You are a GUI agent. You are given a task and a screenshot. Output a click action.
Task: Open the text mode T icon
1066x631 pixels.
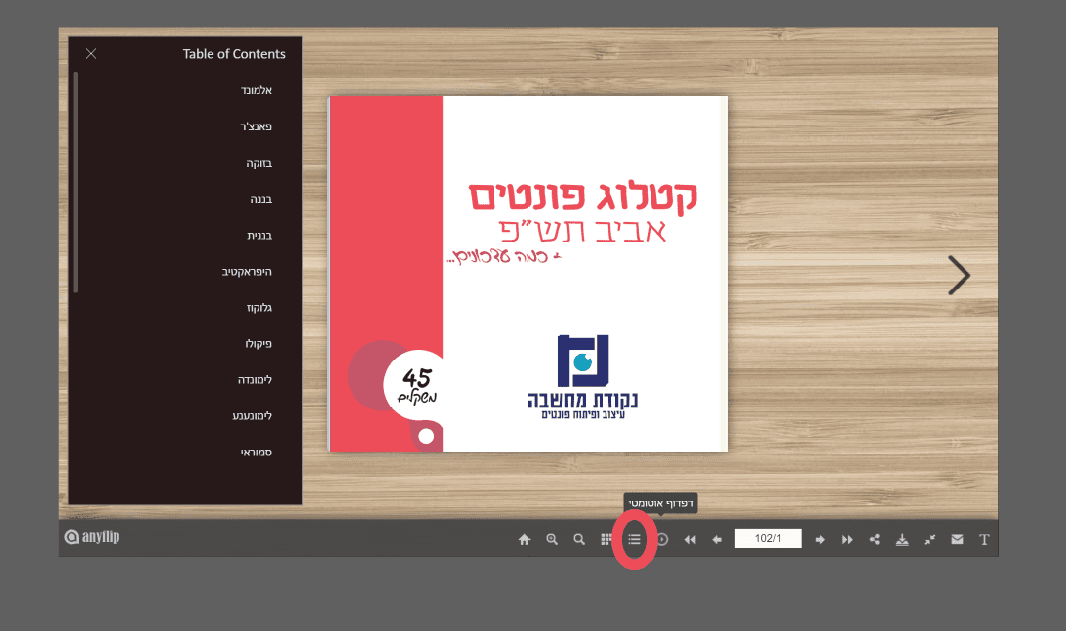coord(984,539)
